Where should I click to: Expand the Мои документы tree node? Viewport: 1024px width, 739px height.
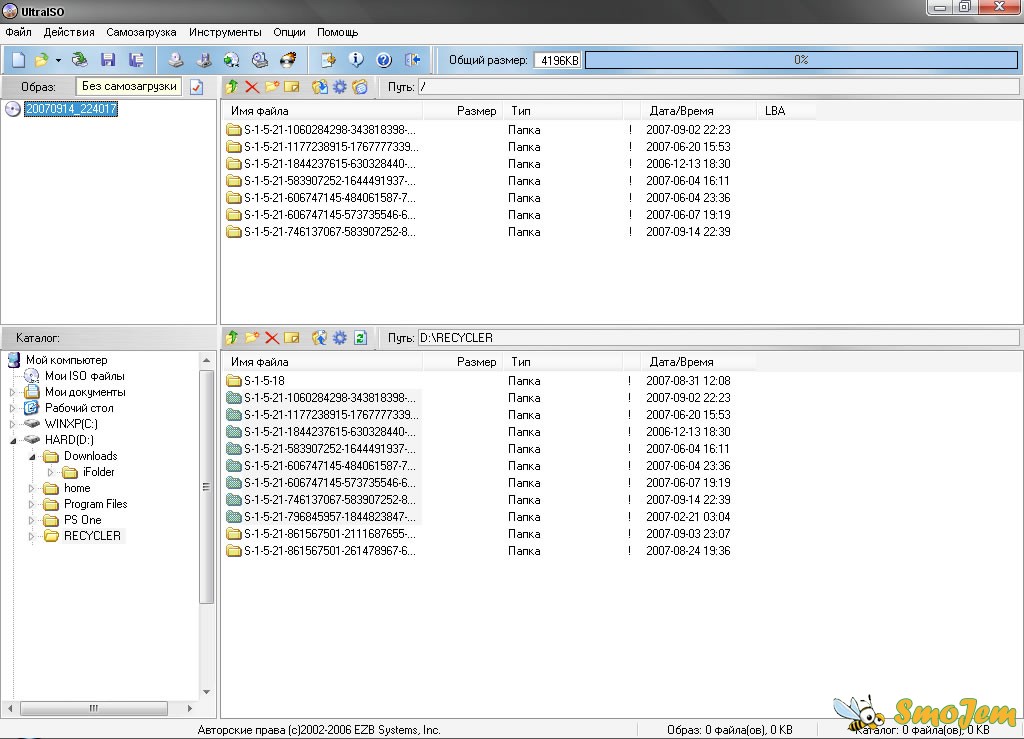point(12,392)
